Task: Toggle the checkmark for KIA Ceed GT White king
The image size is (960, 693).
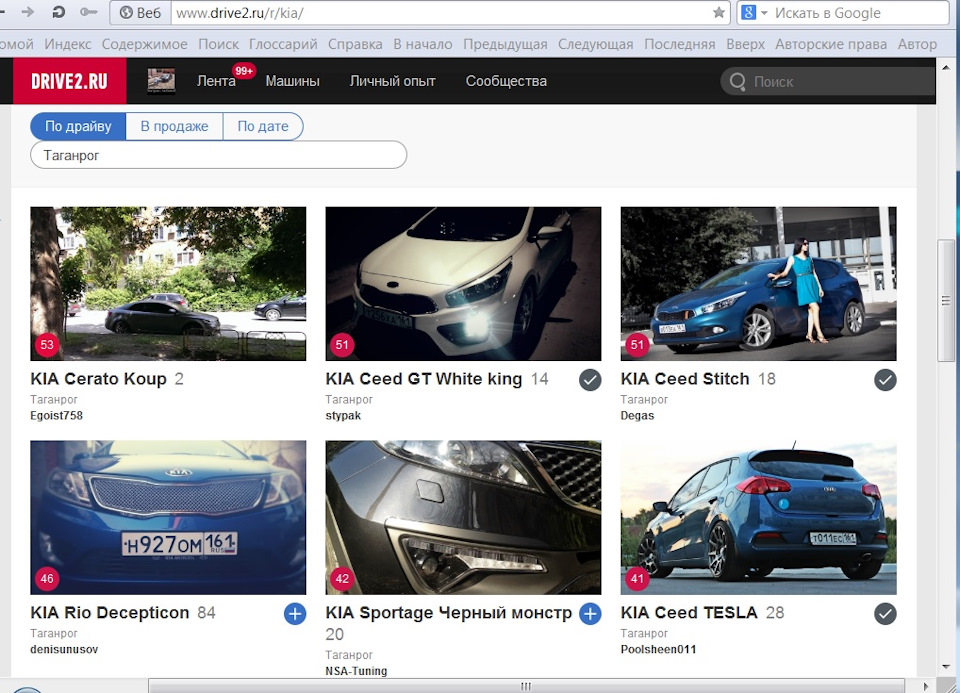Action: click(x=590, y=380)
